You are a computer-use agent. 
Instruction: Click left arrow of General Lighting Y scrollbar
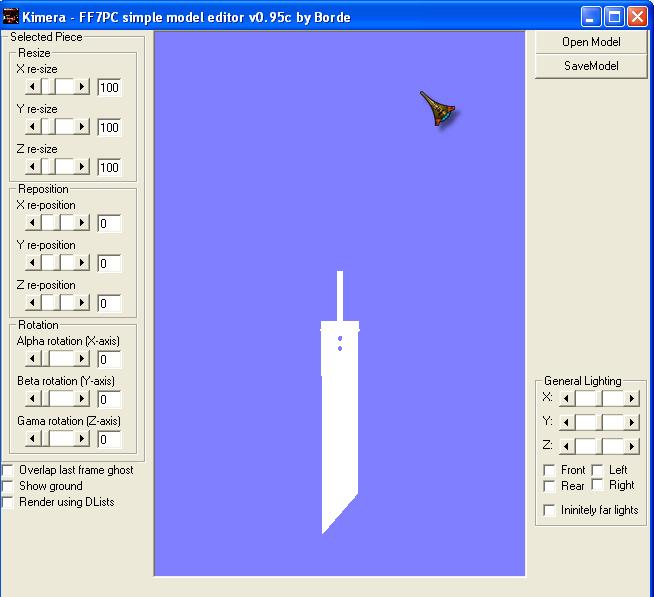coord(566,423)
